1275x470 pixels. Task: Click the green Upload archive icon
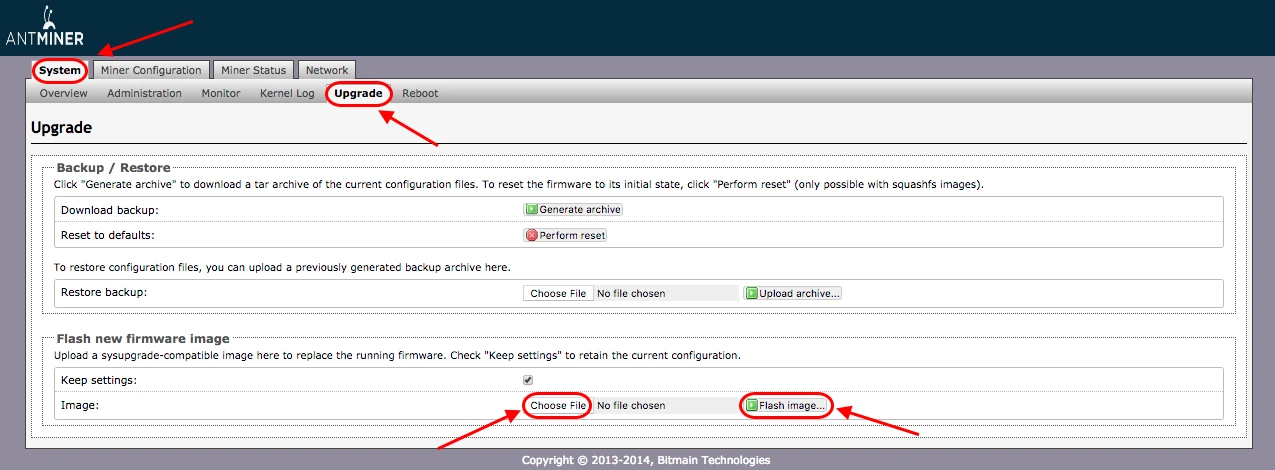point(751,294)
